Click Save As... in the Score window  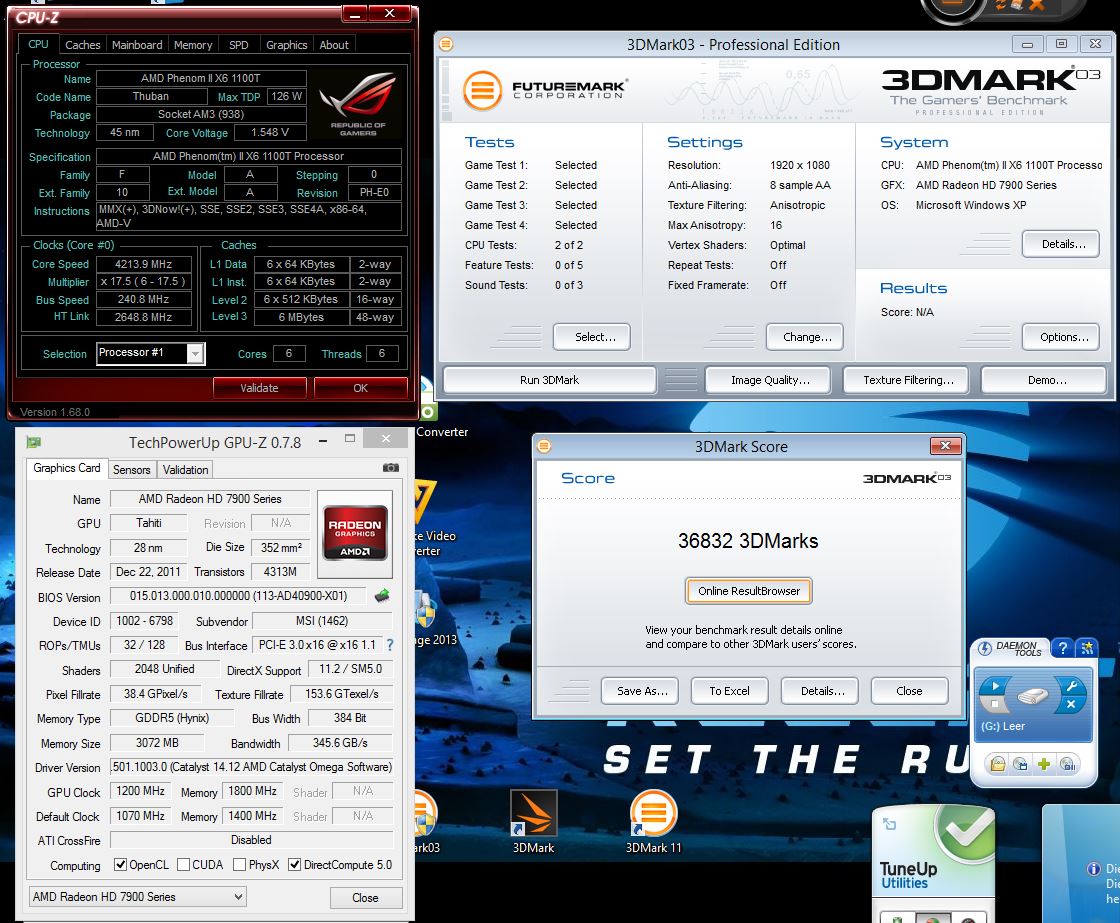[640, 691]
